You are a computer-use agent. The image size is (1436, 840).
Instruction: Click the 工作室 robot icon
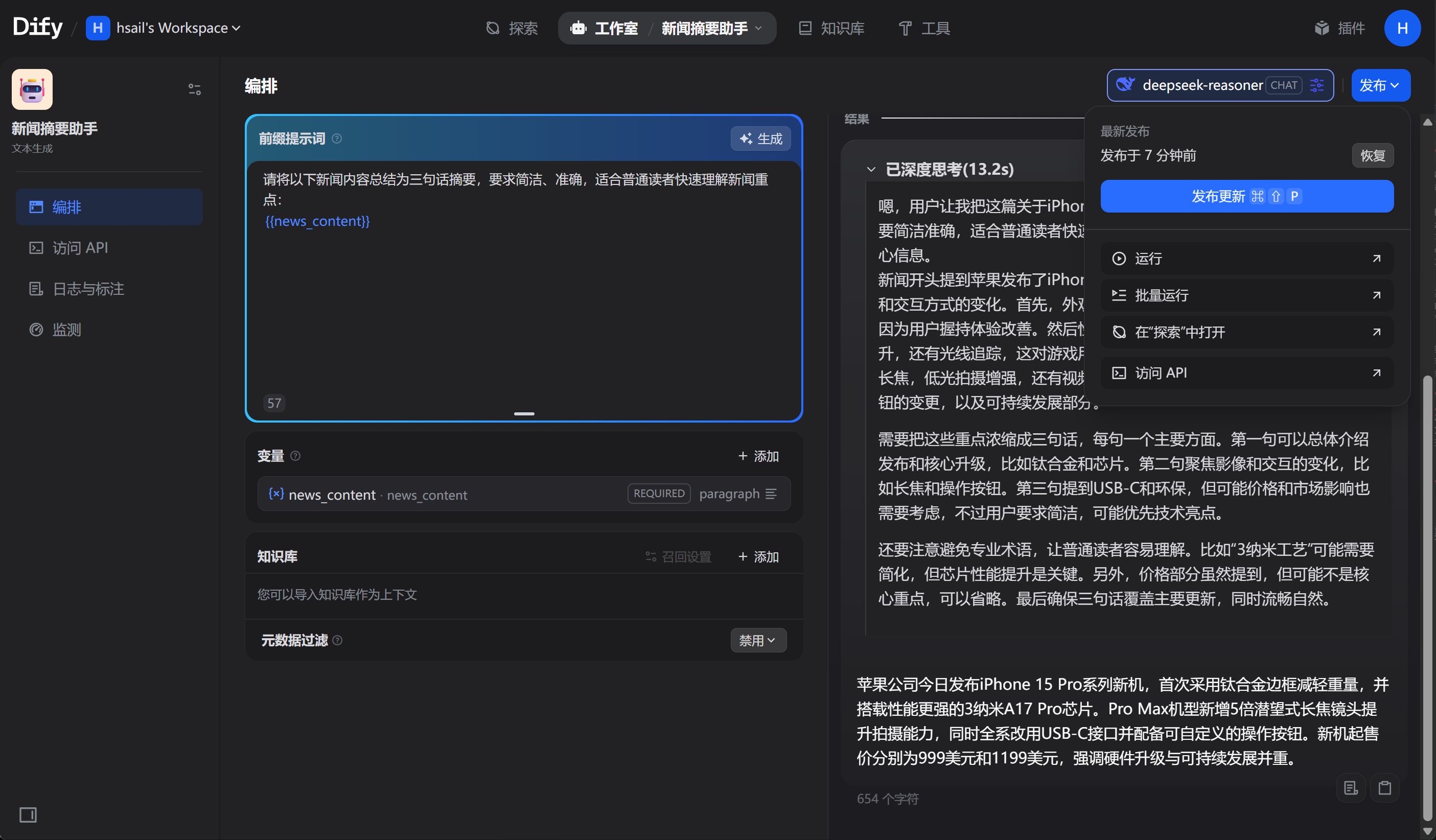click(578, 28)
